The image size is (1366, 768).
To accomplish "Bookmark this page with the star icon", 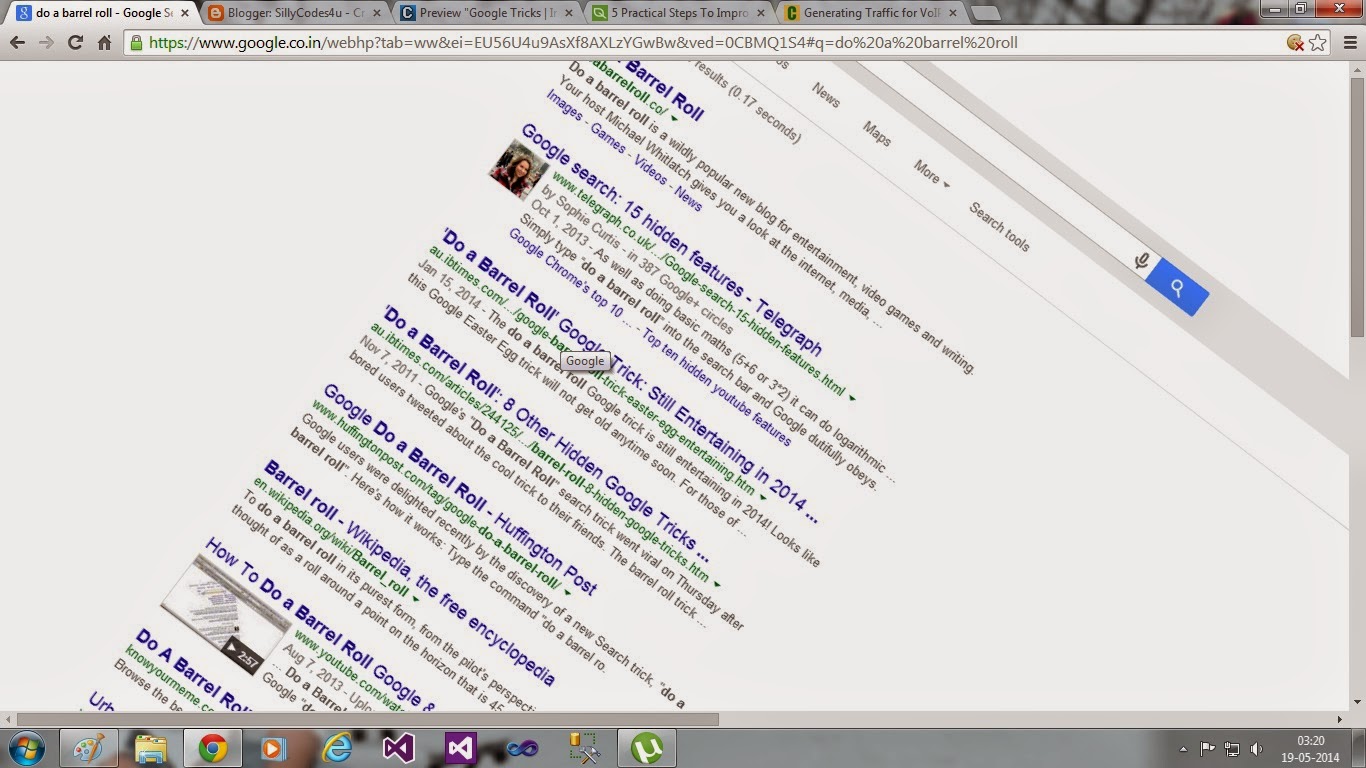I will (x=1318, y=43).
